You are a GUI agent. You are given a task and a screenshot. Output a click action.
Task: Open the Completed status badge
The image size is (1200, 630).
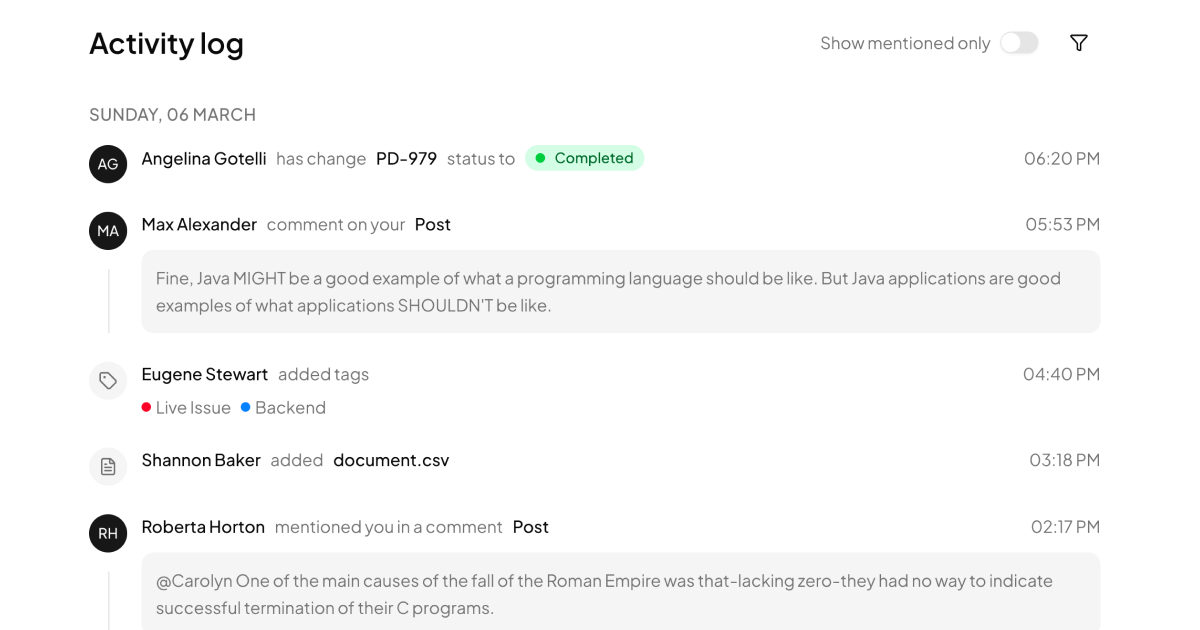tap(584, 158)
